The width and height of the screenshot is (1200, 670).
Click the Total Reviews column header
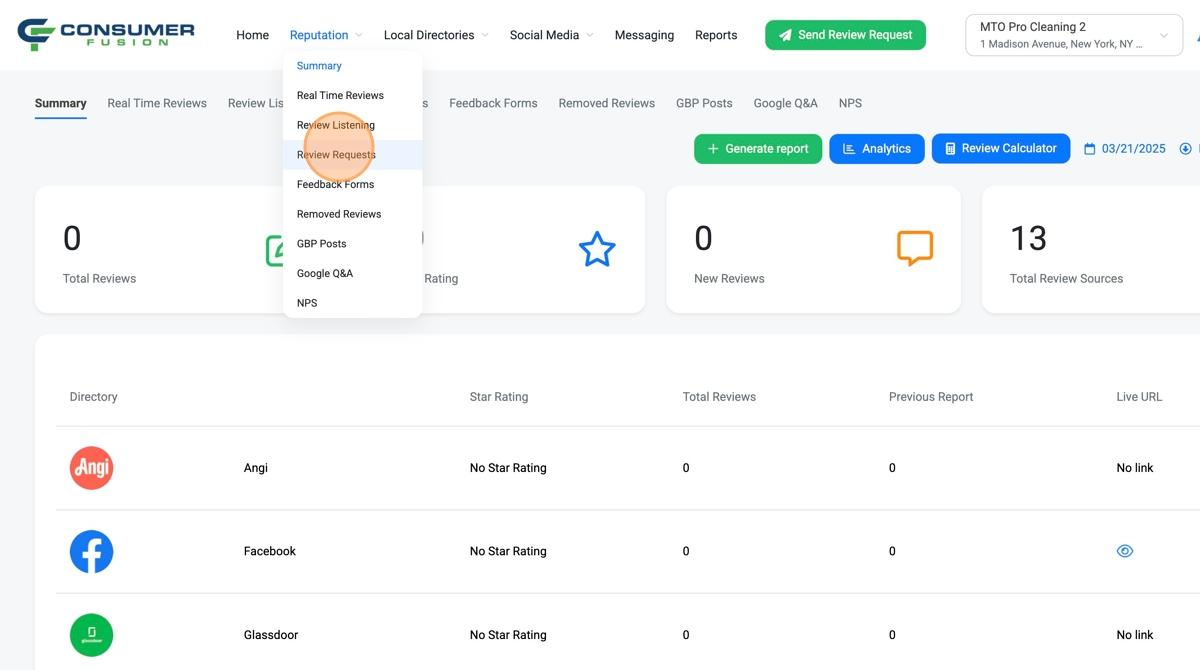click(719, 397)
